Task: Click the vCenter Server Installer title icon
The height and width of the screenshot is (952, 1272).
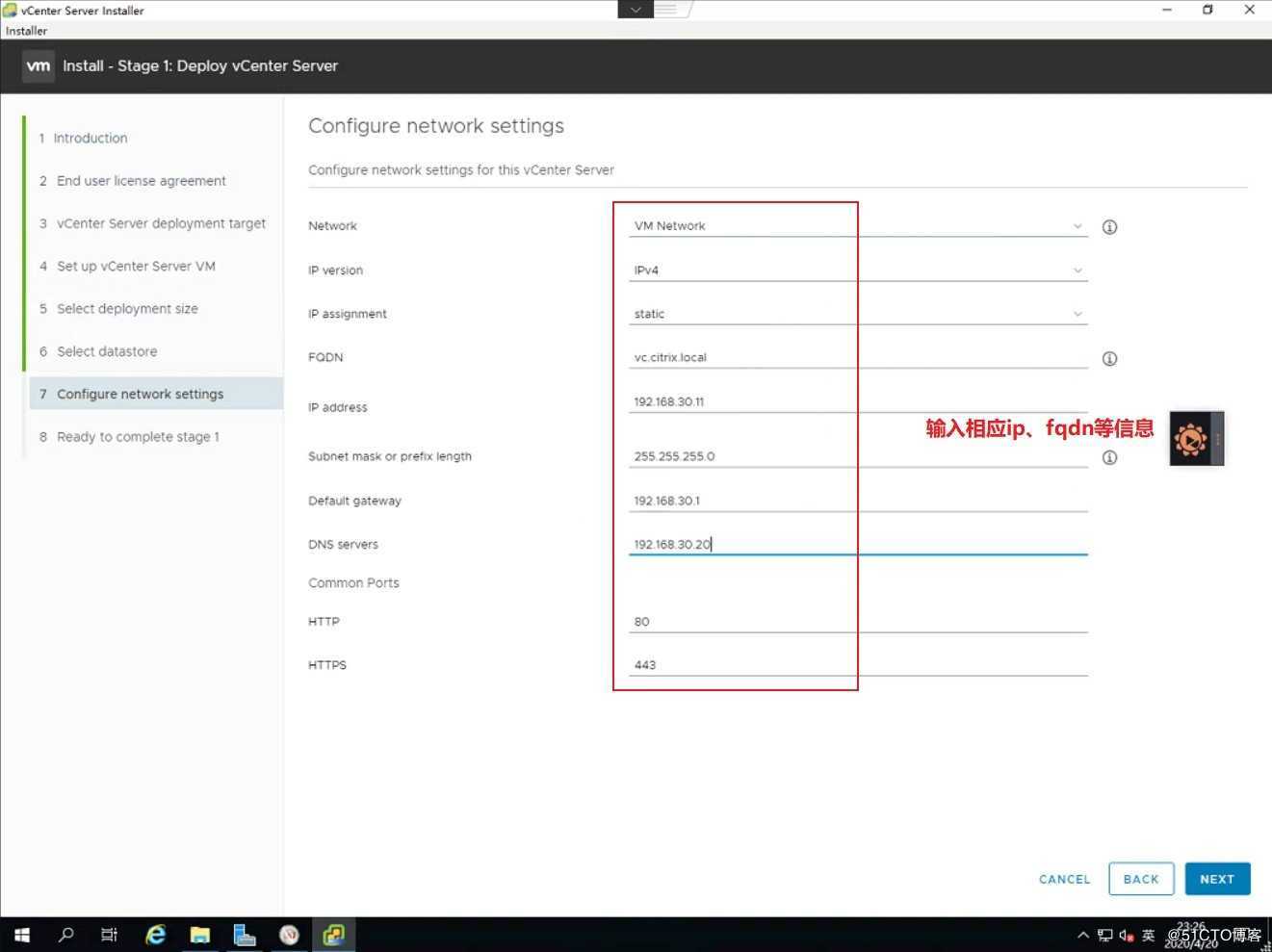Action: point(10,11)
